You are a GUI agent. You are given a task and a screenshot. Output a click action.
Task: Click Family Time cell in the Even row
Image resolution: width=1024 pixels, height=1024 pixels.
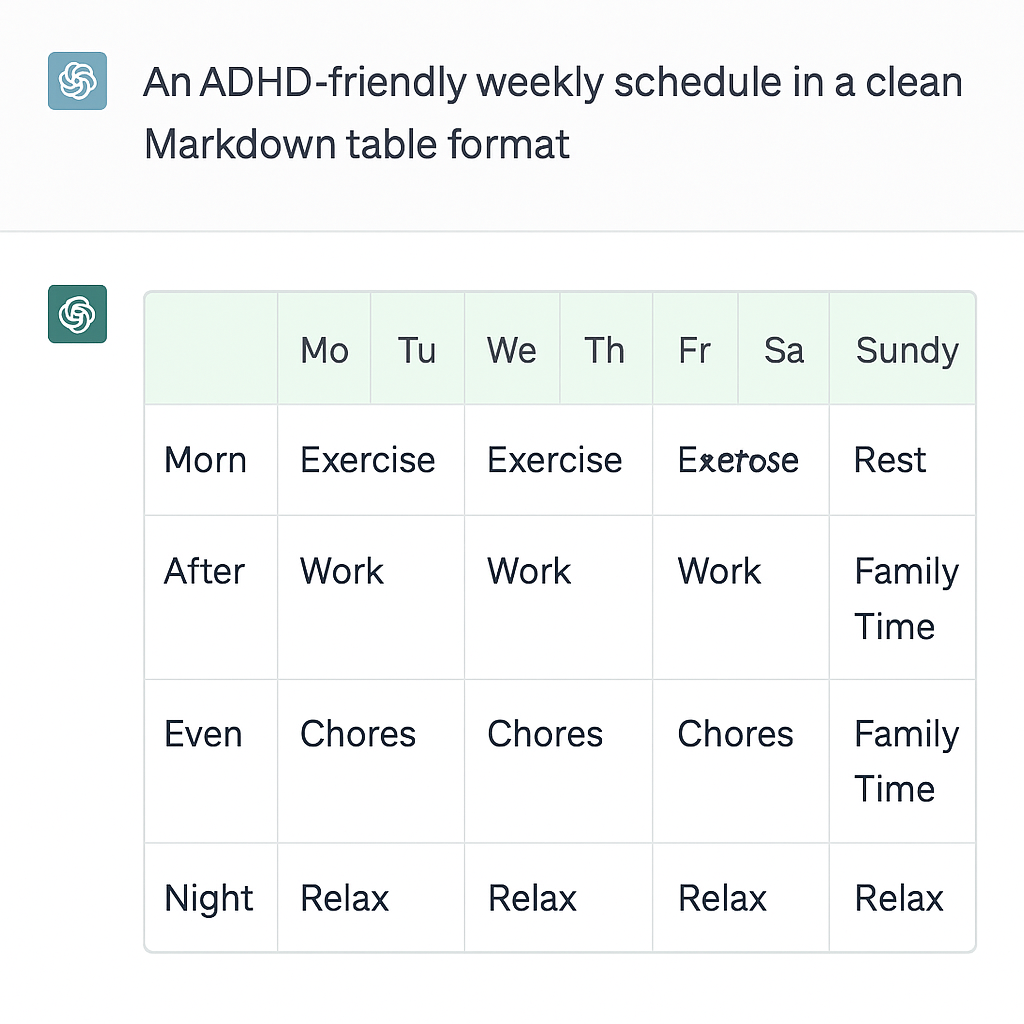[905, 761]
